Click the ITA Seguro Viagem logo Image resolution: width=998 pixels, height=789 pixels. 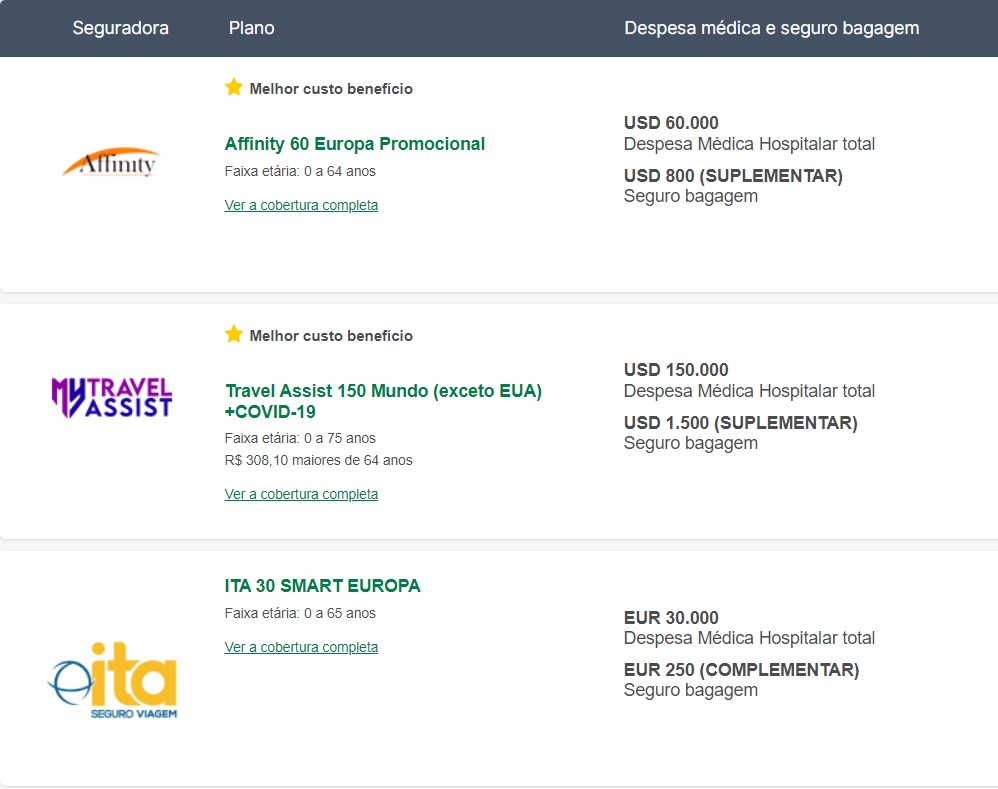pyautogui.click(x=113, y=680)
